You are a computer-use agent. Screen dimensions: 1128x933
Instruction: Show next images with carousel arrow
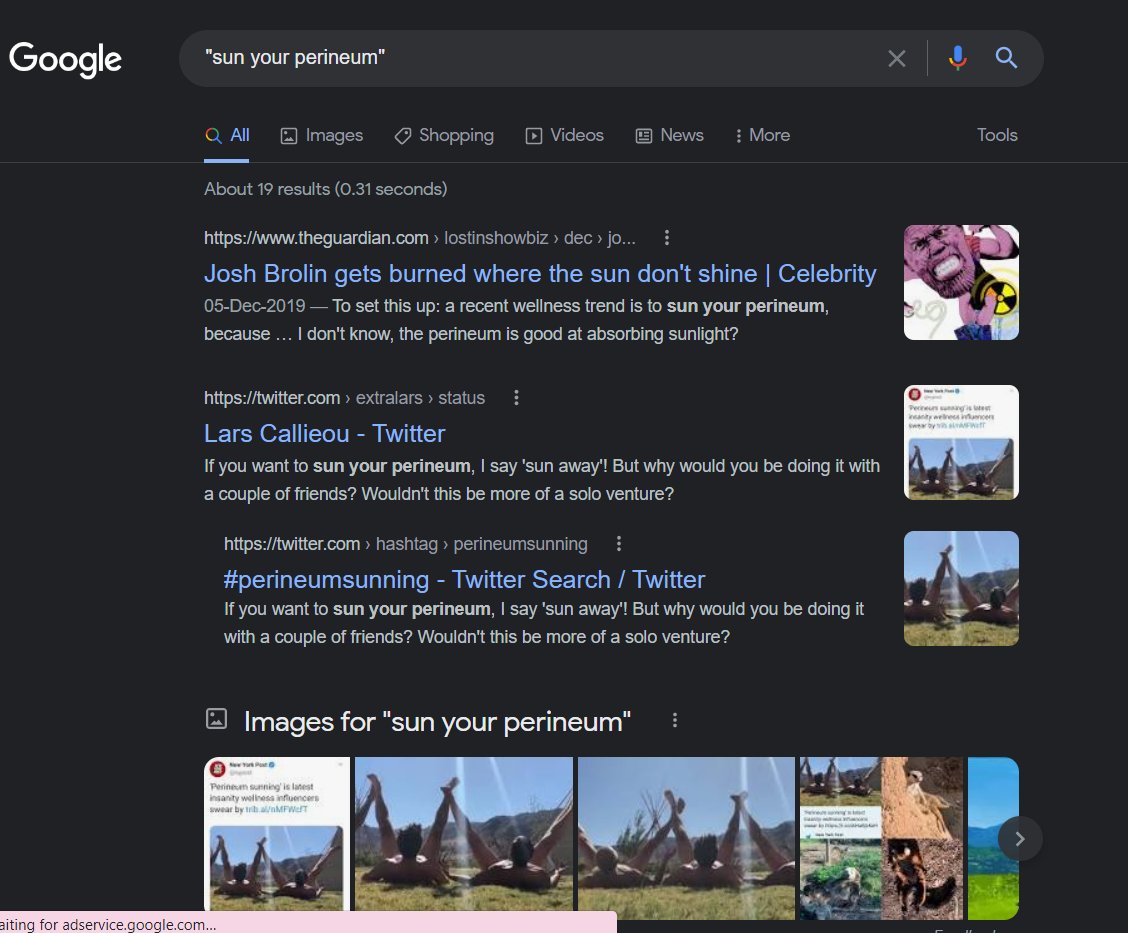tap(1019, 839)
